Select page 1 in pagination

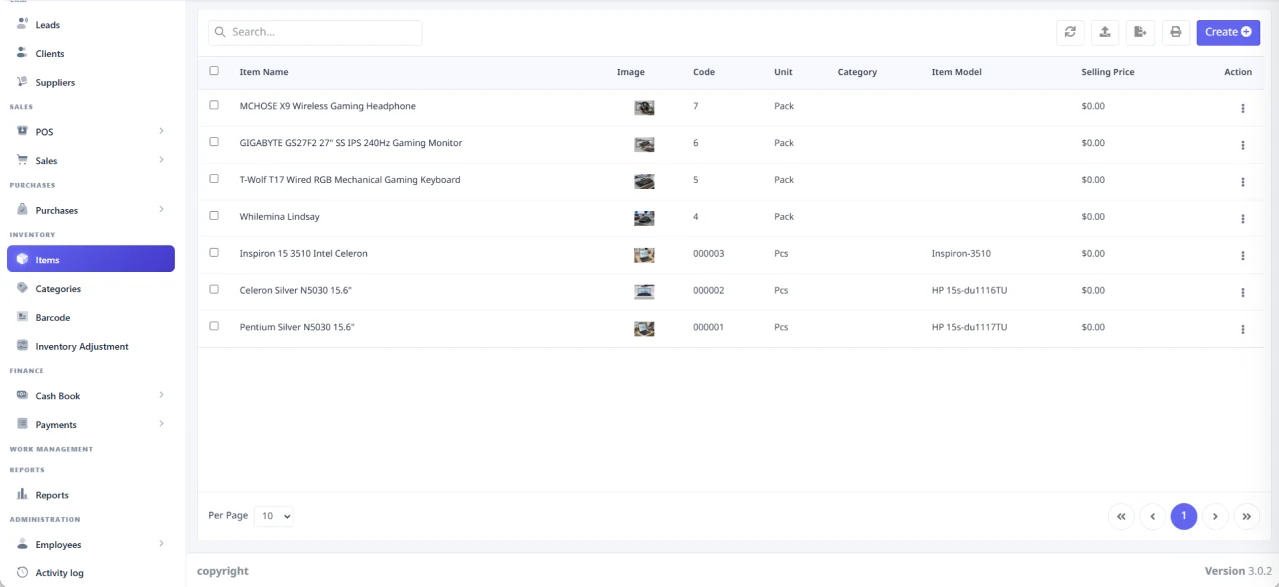[x=1184, y=516]
